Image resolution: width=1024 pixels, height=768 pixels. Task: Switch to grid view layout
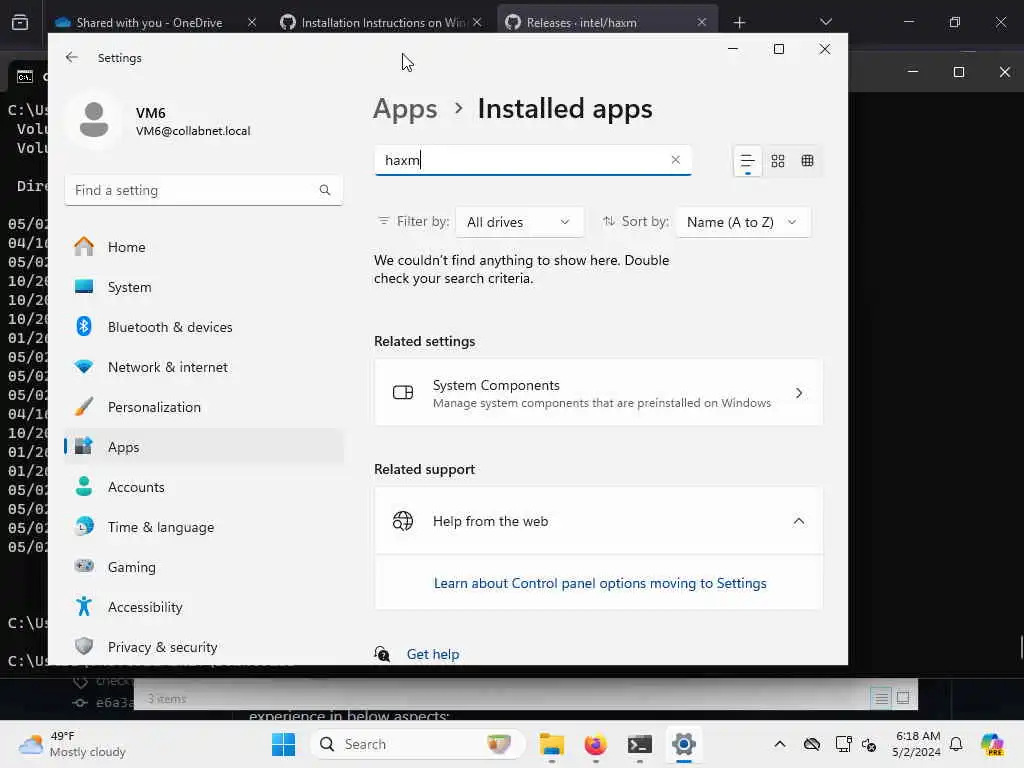778,161
